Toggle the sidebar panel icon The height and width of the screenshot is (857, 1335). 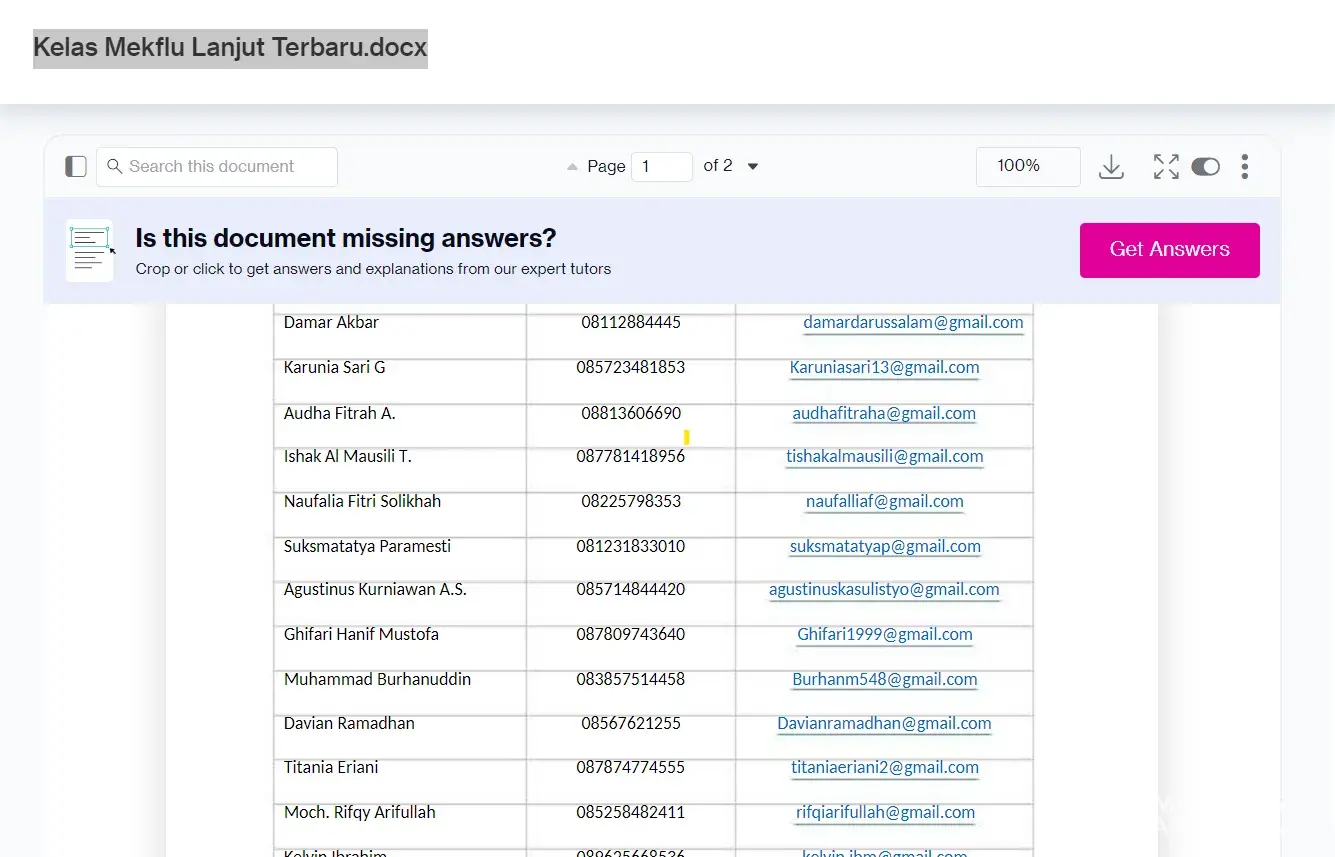[76, 166]
